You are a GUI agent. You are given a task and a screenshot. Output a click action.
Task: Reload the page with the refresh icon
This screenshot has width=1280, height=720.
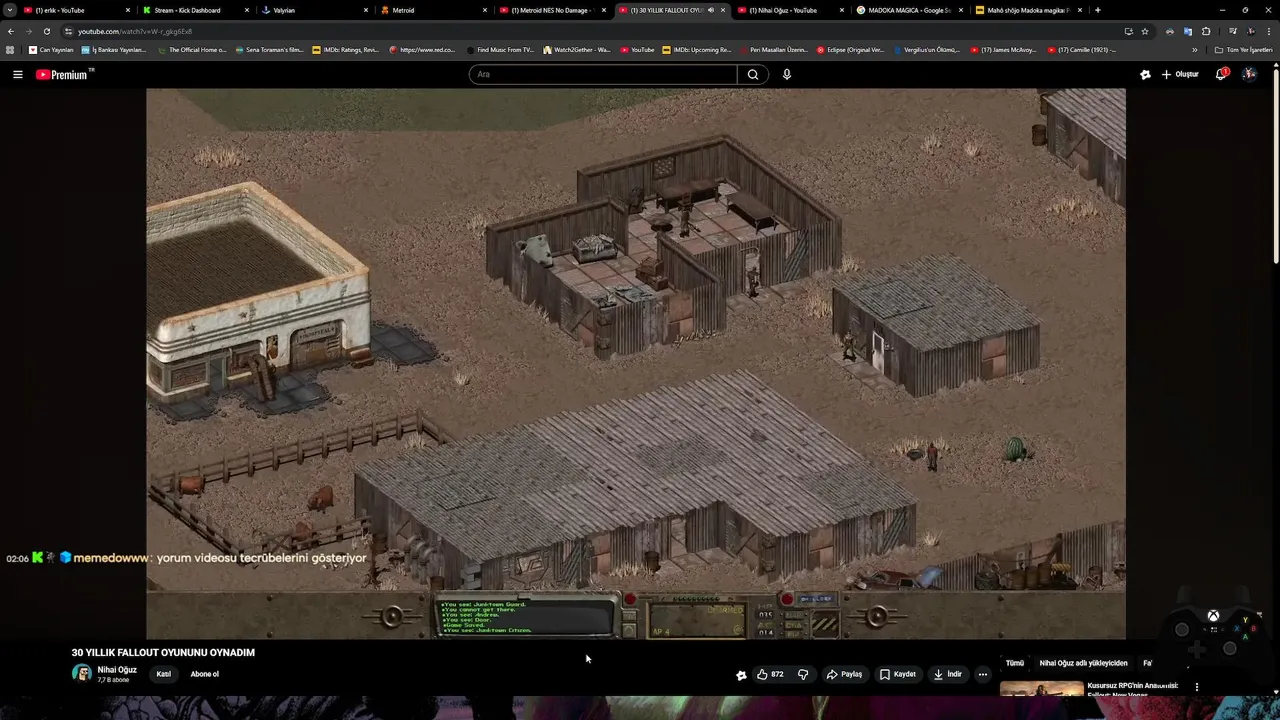[x=46, y=31]
